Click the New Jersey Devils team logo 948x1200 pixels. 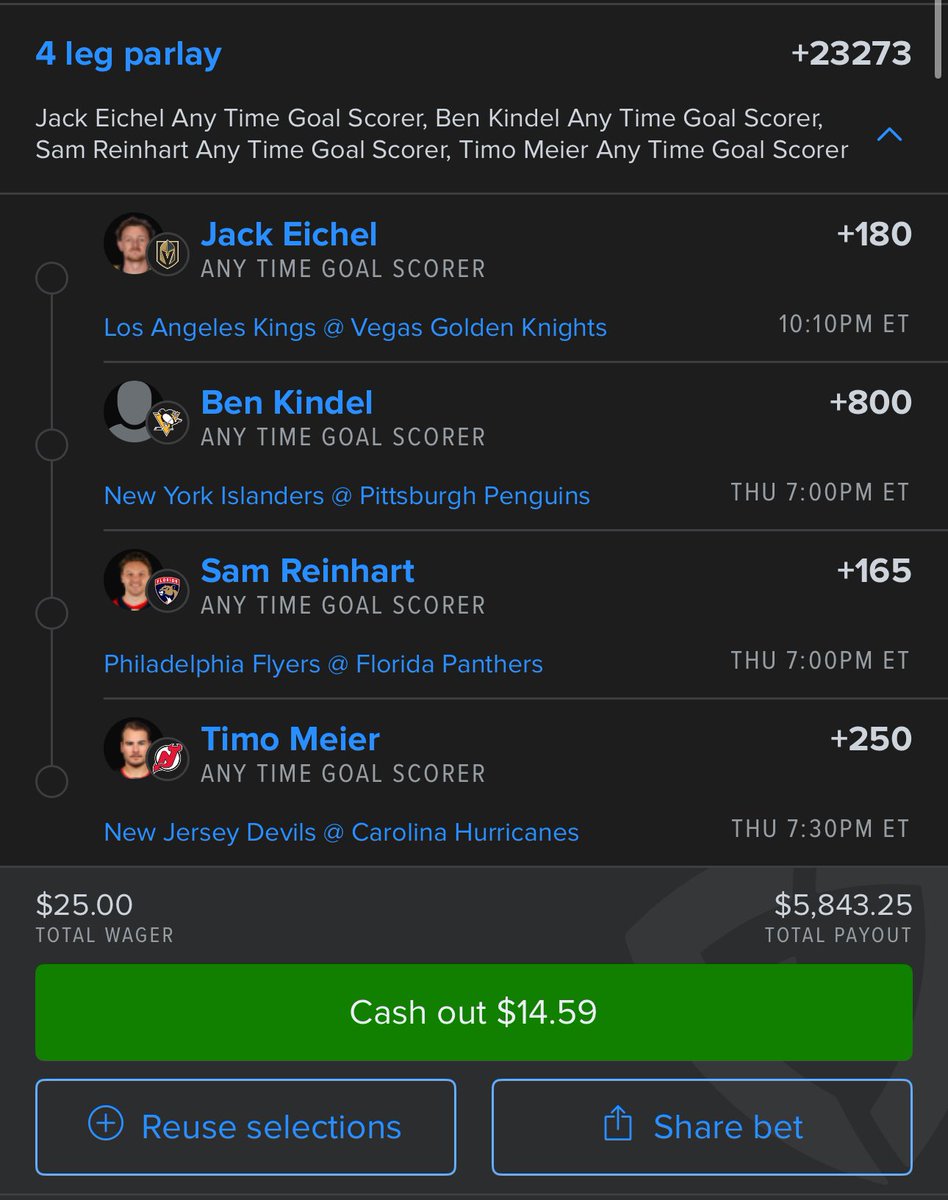[x=167, y=760]
